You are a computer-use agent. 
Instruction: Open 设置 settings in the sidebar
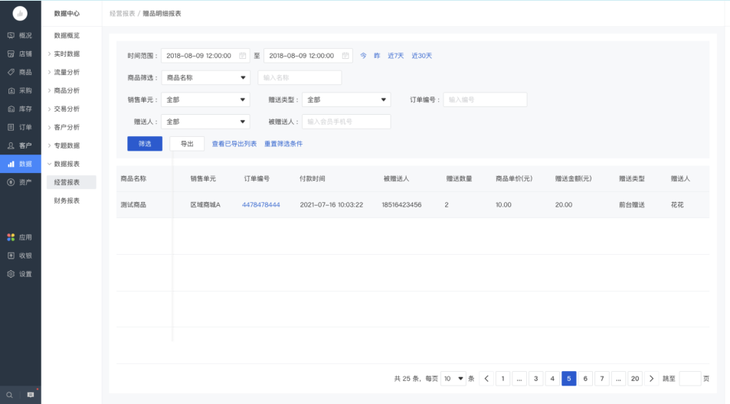tap(20, 274)
